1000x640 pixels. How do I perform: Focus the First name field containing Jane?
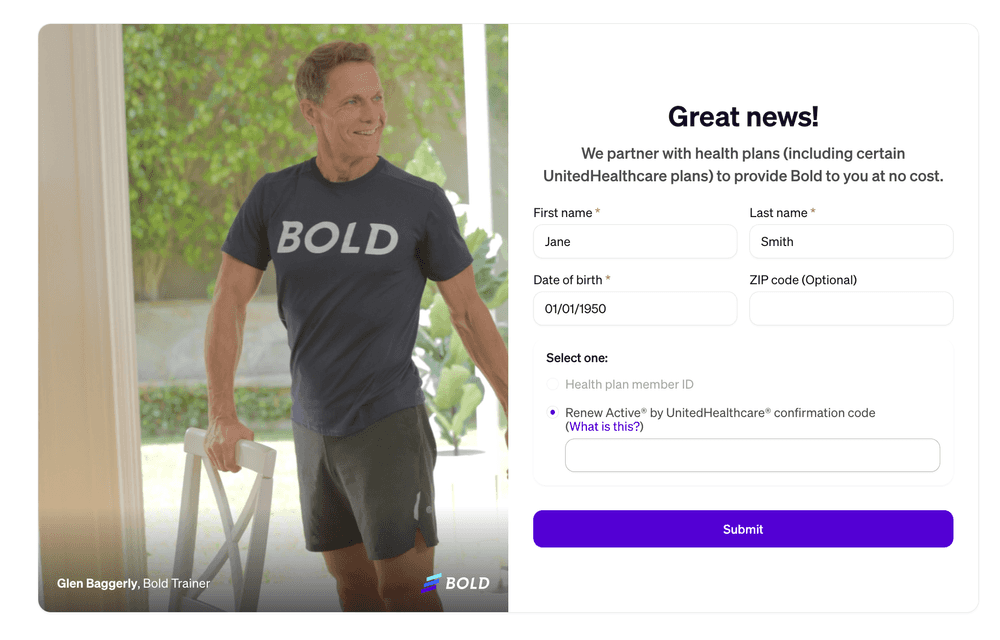point(635,242)
